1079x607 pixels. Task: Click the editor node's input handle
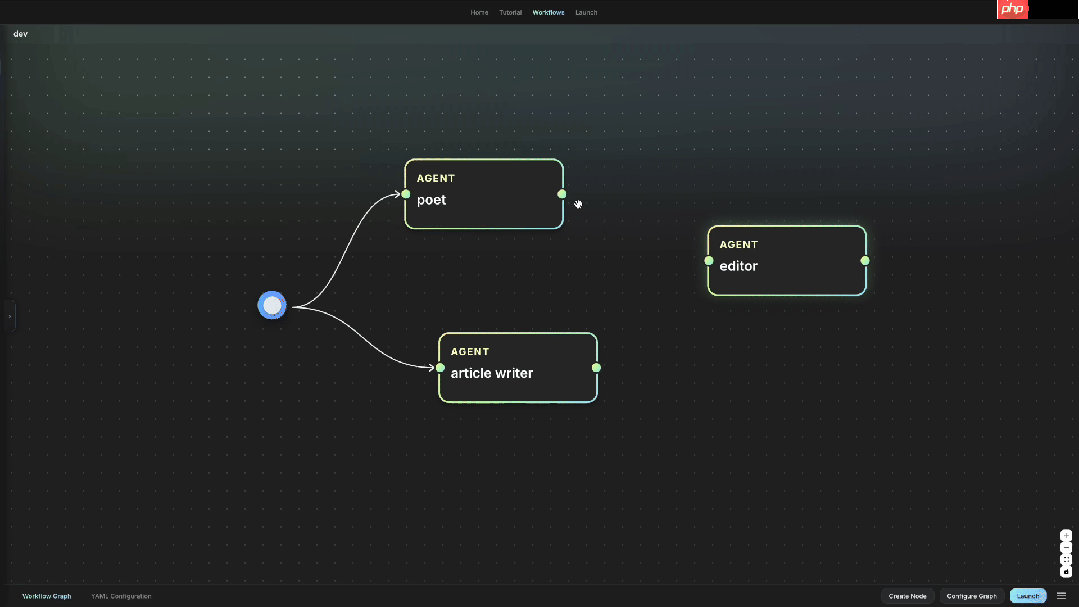point(709,261)
